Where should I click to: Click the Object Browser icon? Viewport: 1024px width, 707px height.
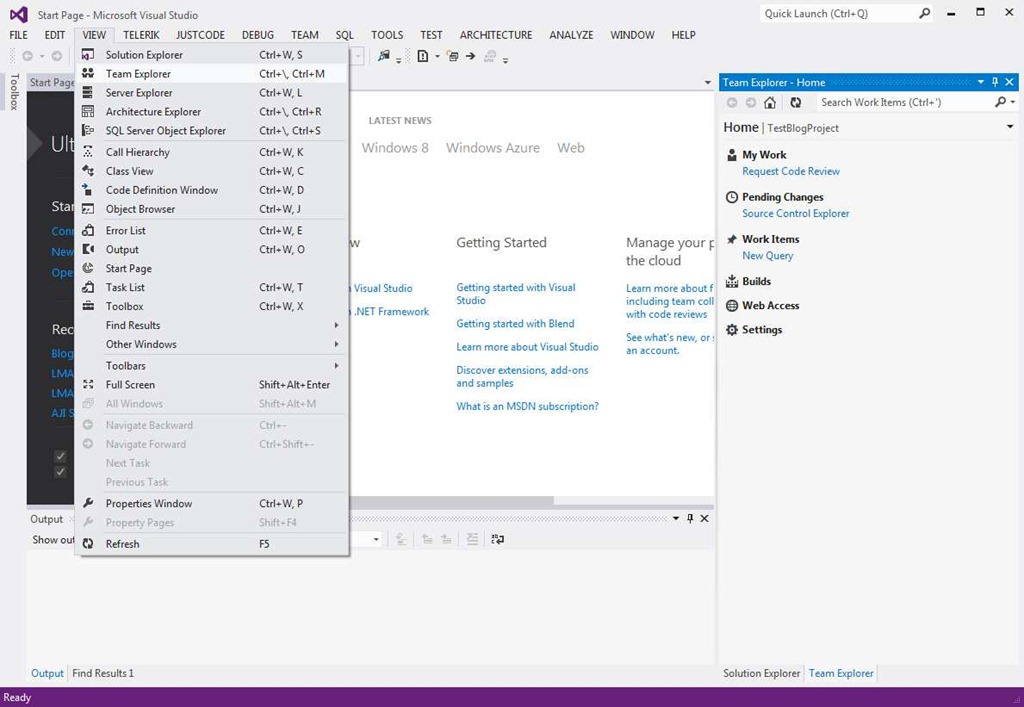click(88, 209)
